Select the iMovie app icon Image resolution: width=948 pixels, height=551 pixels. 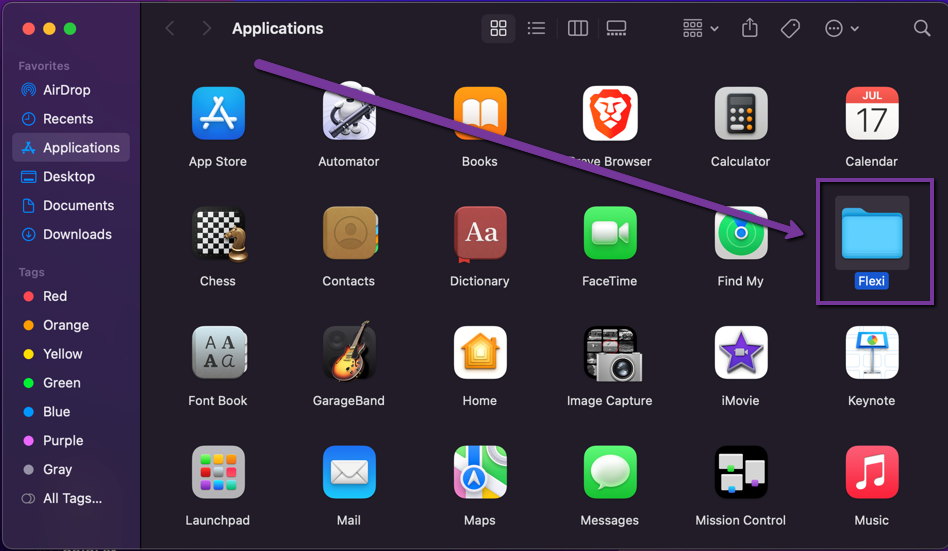click(740, 353)
